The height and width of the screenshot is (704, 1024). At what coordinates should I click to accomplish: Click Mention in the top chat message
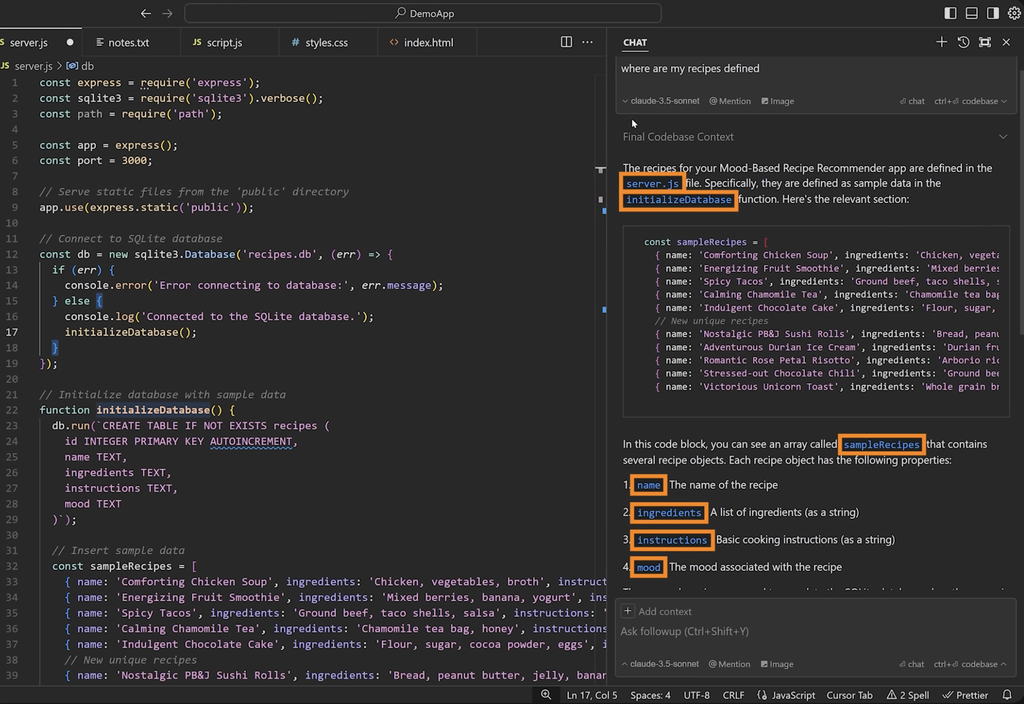(x=730, y=101)
